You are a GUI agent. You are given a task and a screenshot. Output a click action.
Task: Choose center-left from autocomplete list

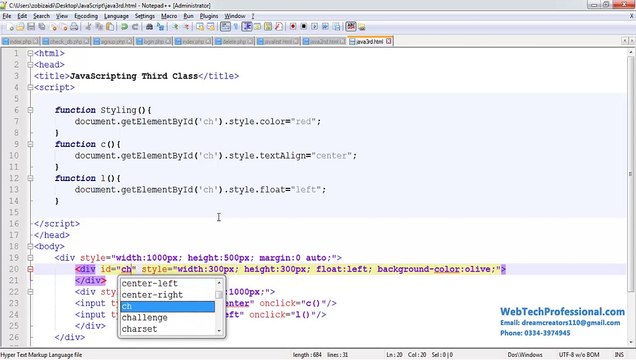[168, 283]
